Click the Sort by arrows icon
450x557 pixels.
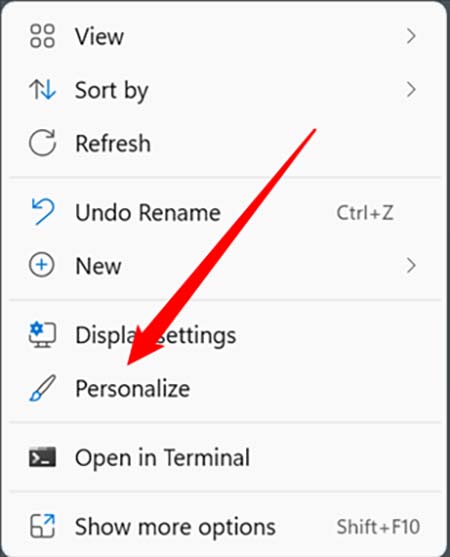pos(42,90)
